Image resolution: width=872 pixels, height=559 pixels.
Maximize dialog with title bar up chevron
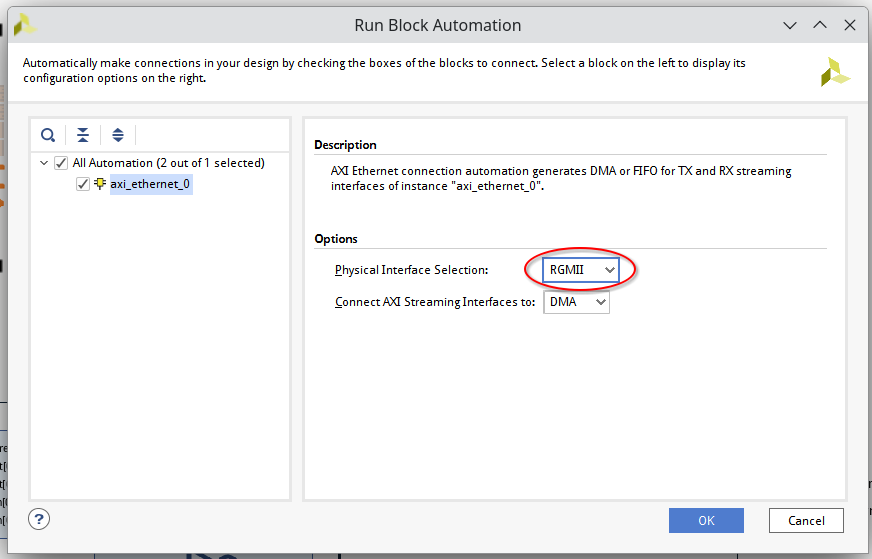tap(820, 25)
